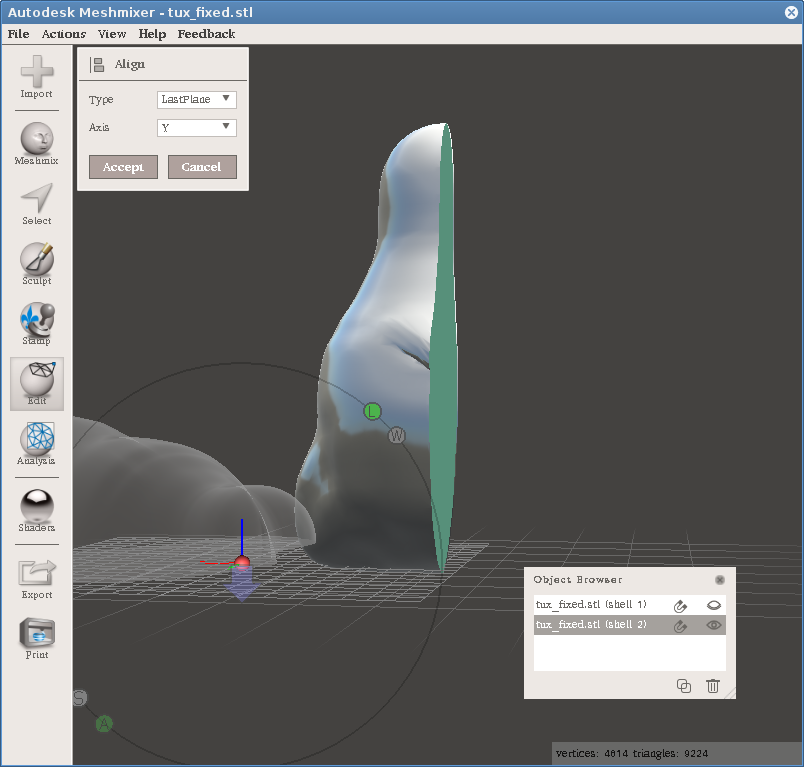
Task: Open the Feedback menu
Action: coord(206,34)
